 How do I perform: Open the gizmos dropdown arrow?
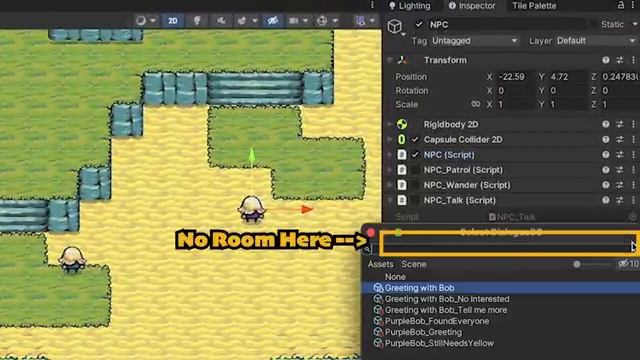pyautogui.click(x=335, y=20)
